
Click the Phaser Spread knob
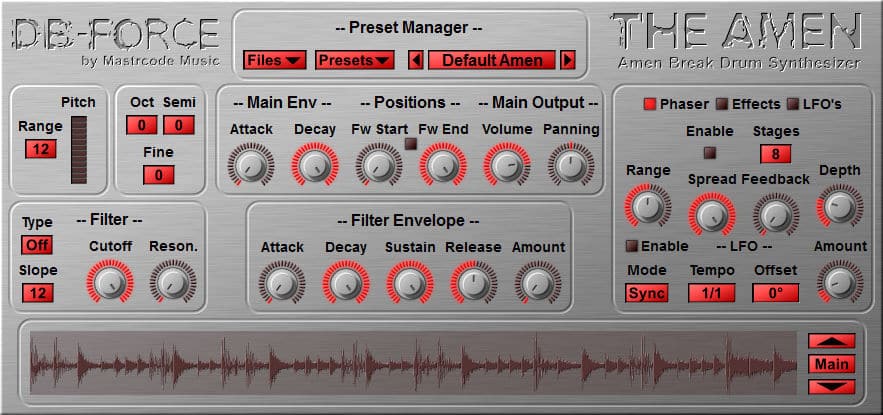coord(712,214)
